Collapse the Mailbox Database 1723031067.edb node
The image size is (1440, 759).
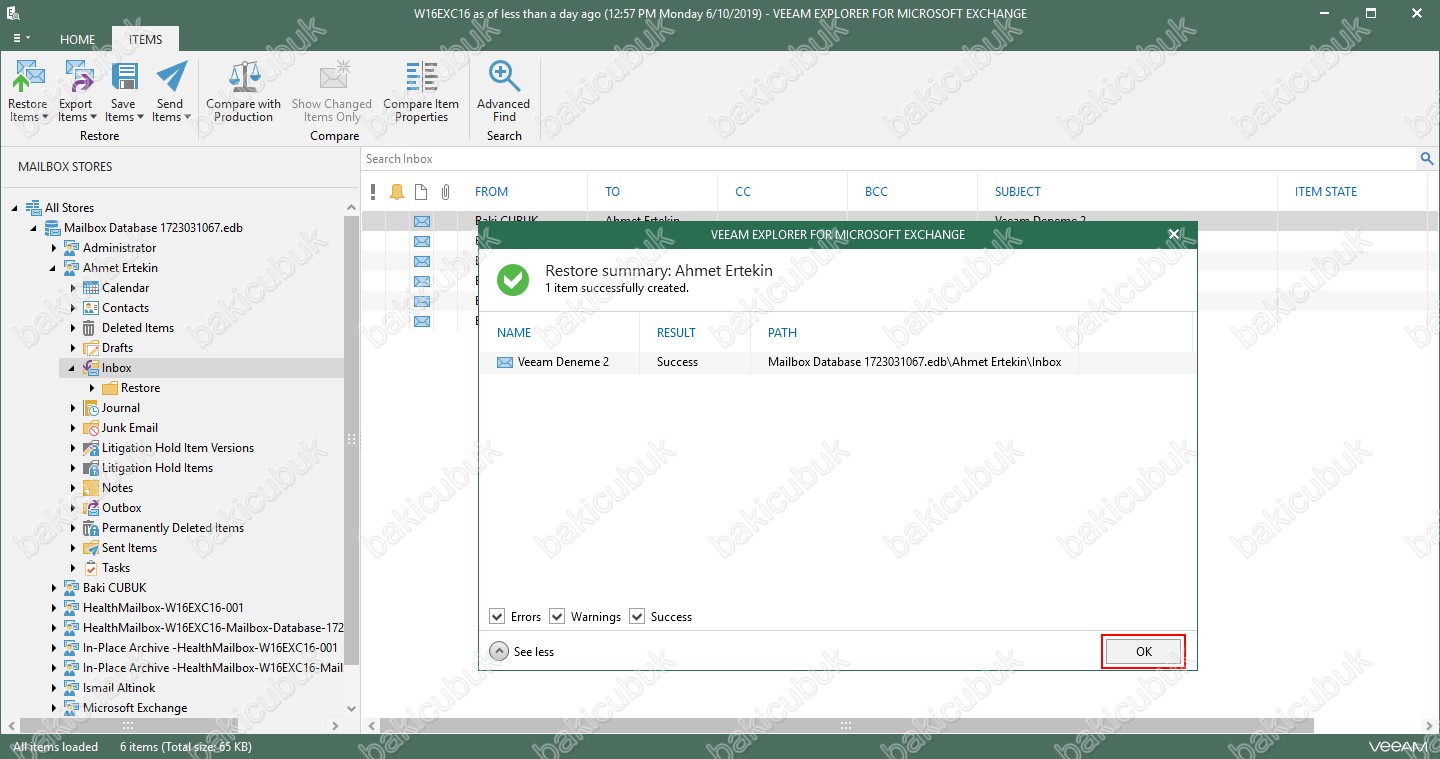tap(35, 228)
